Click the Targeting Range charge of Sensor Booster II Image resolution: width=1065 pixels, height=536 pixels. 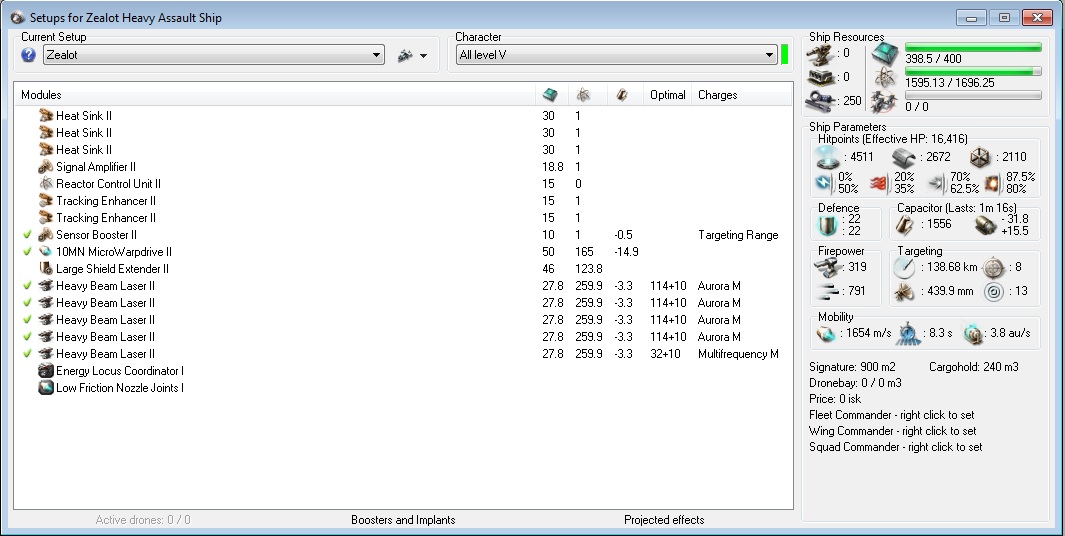coord(738,234)
